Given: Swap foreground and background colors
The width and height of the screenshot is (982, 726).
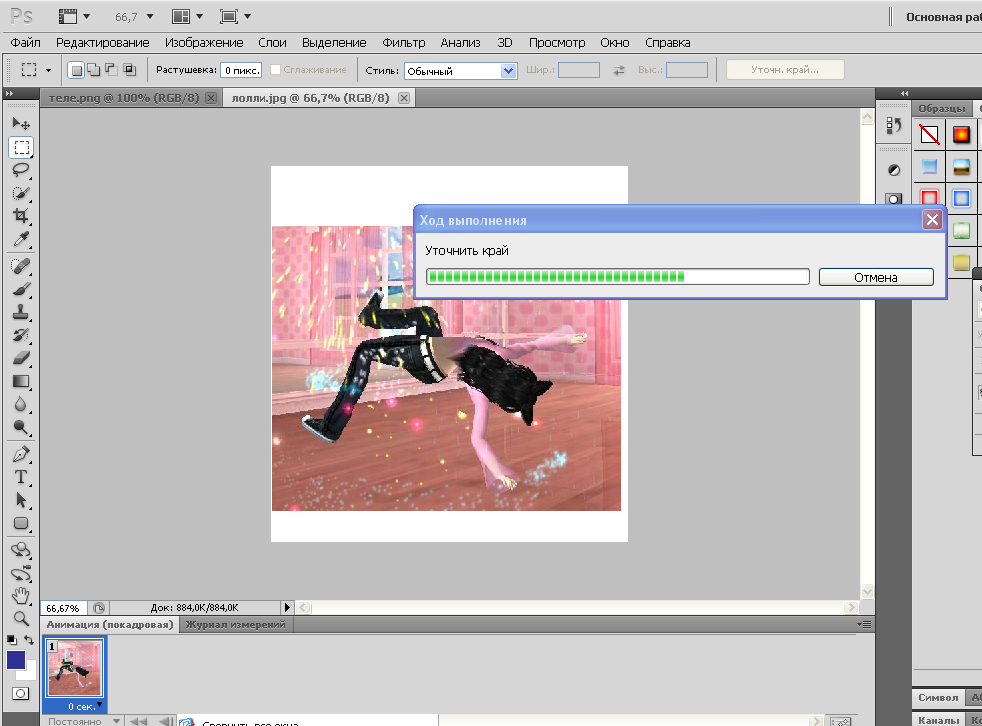Looking at the screenshot, I should (x=29, y=640).
